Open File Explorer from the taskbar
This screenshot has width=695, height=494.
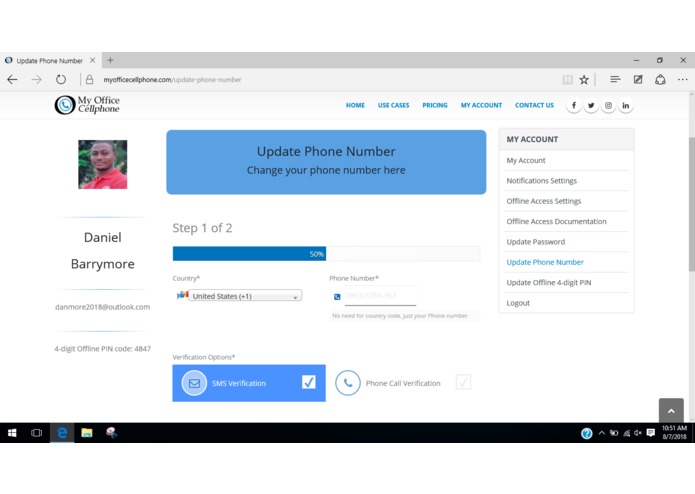click(87, 433)
